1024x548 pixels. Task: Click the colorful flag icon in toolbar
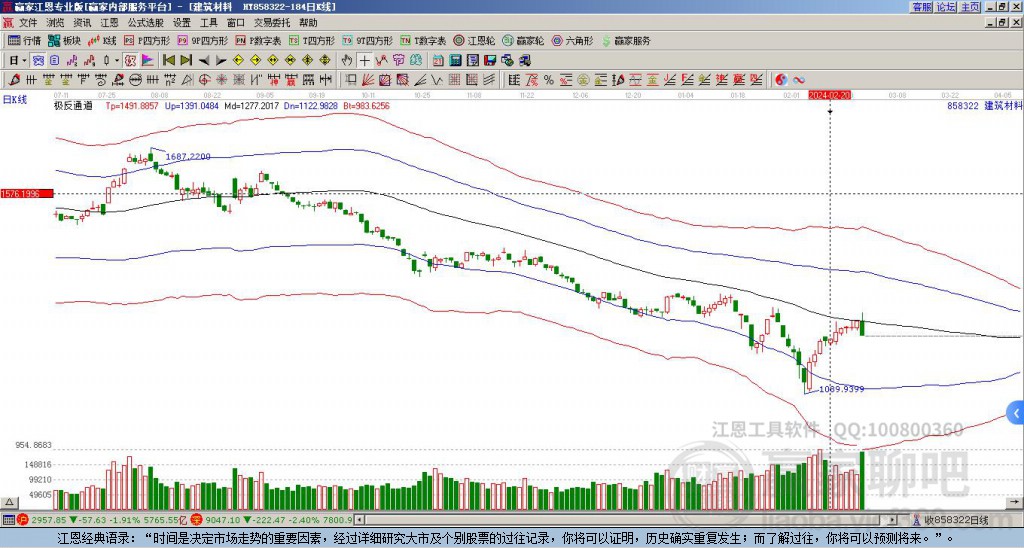[x=148, y=60]
